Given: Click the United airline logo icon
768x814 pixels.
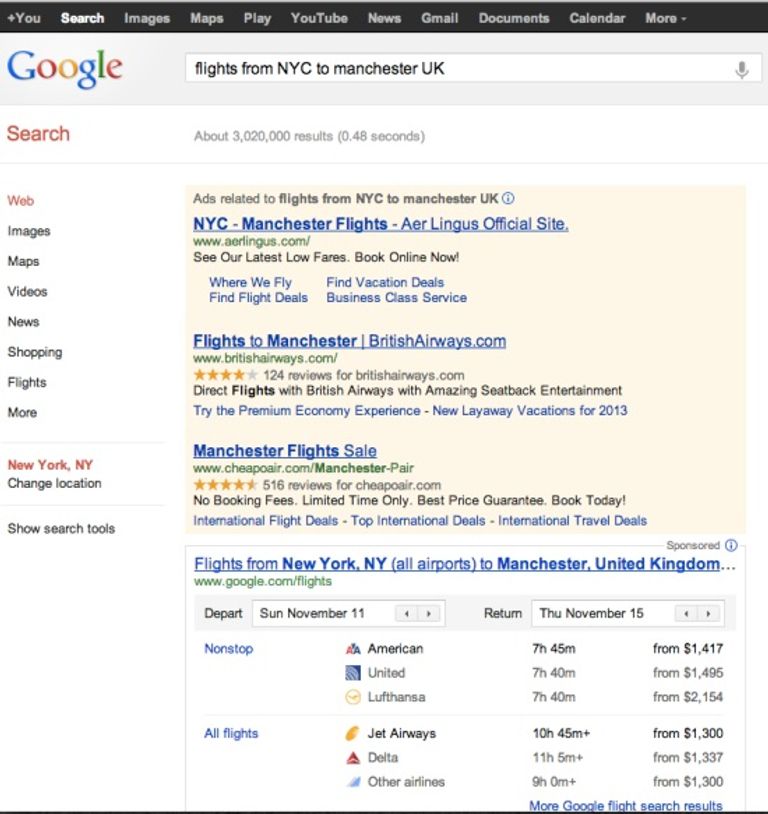Looking at the screenshot, I should point(353,673).
